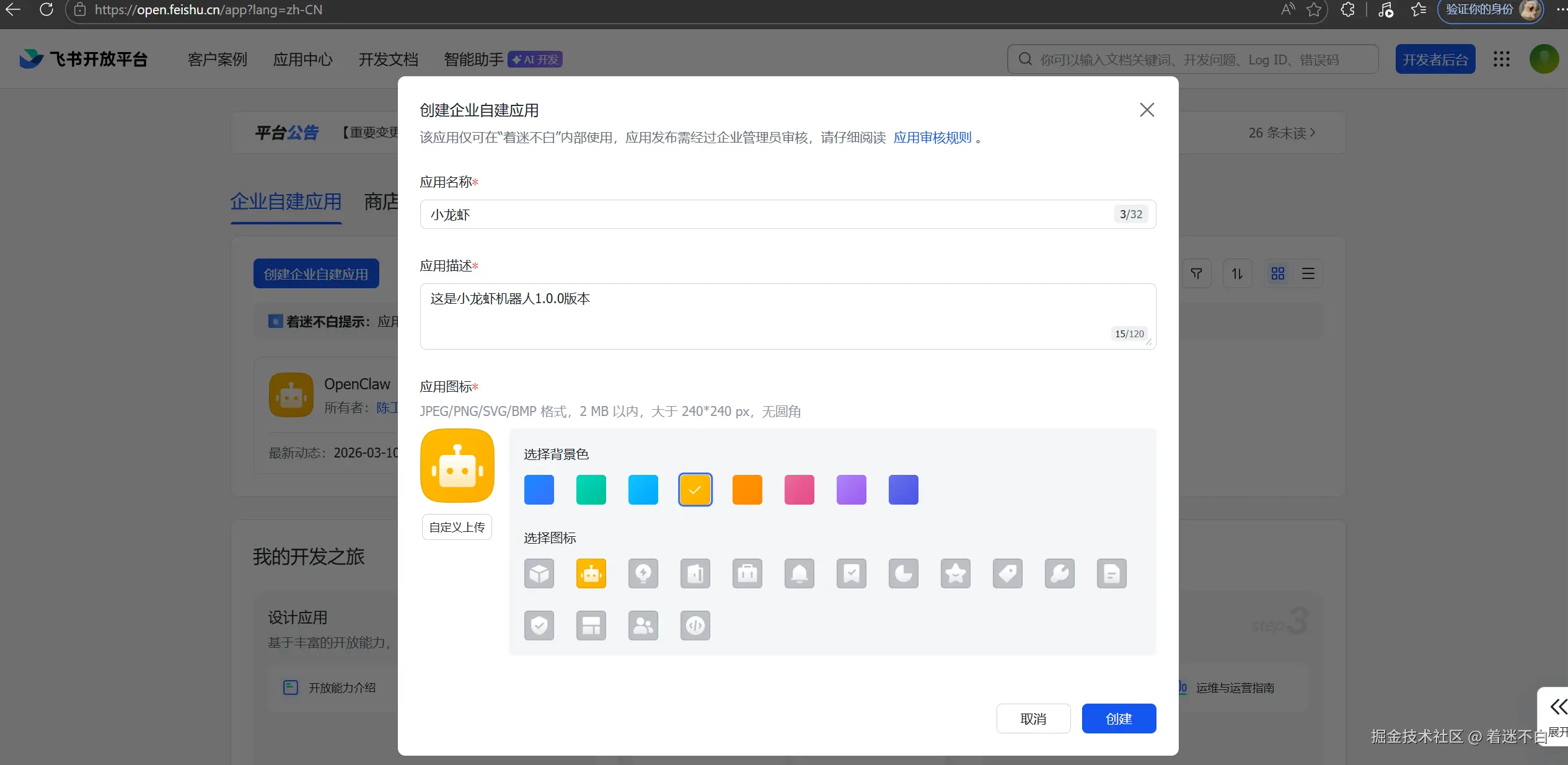Choose the shield checkmark app icon
Screen dimensions: 1568x765
click(539, 626)
